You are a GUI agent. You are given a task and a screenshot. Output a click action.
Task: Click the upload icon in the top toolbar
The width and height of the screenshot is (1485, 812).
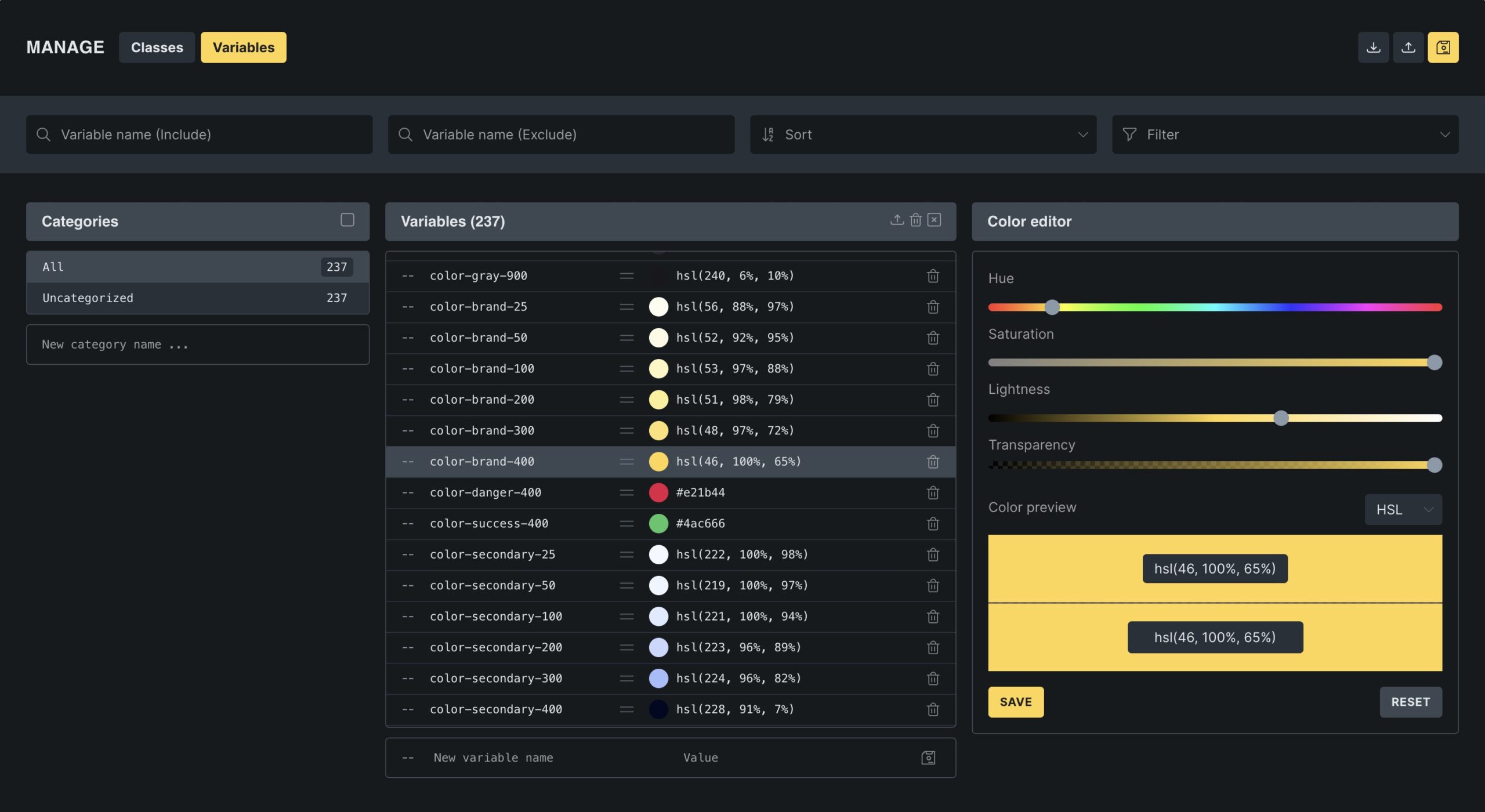(x=1408, y=48)
